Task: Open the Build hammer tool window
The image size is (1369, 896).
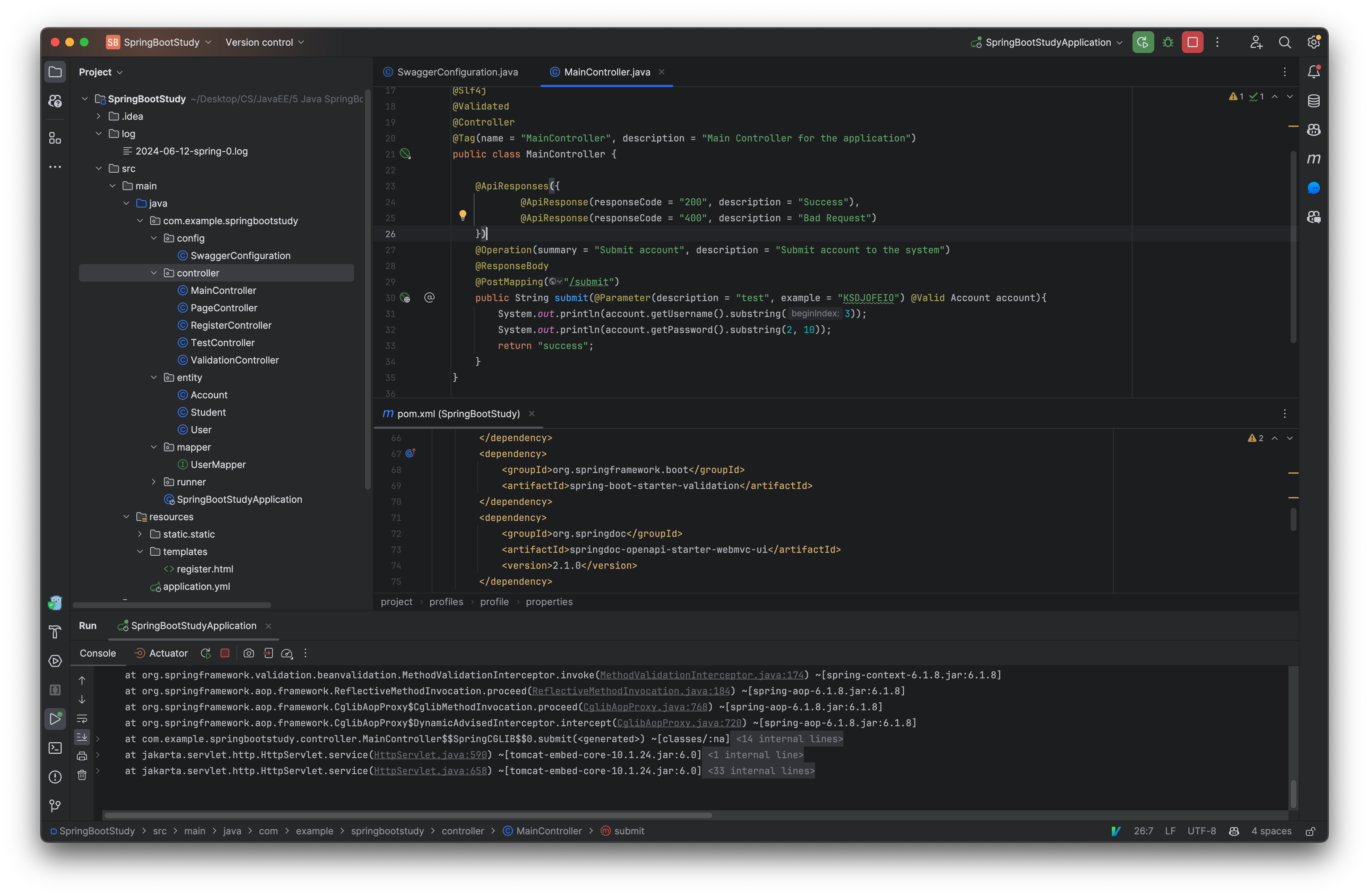Action: [x=55, y=632]
